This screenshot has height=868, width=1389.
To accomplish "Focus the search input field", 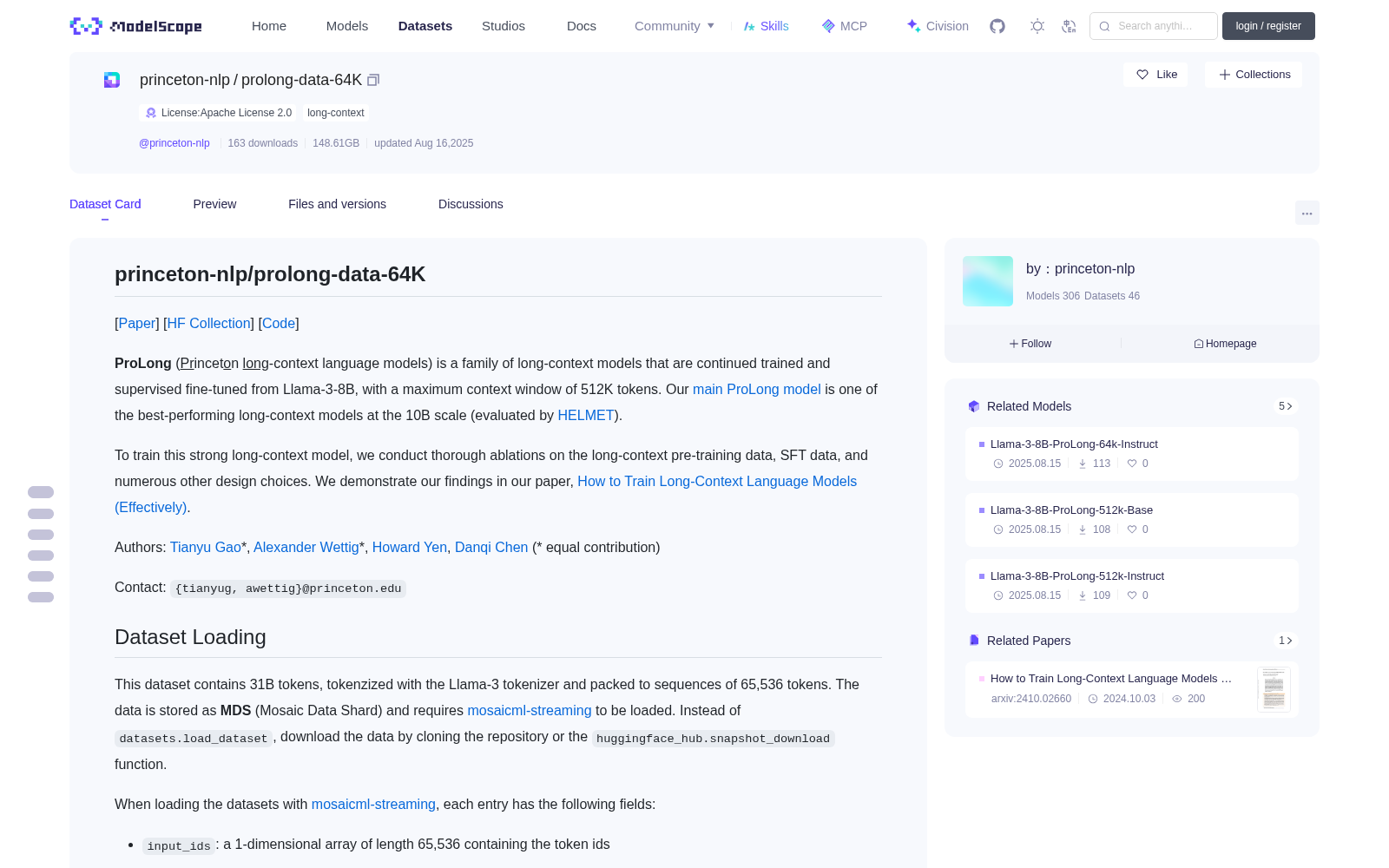I will 1154,26.
